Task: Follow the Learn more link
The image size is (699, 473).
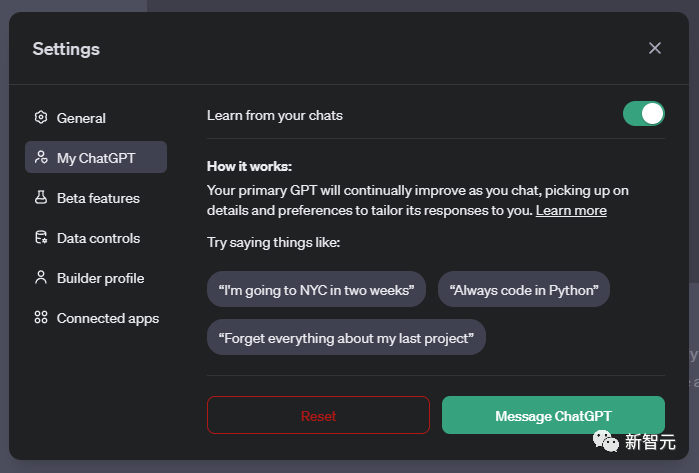Action: (x=571, y=211)
